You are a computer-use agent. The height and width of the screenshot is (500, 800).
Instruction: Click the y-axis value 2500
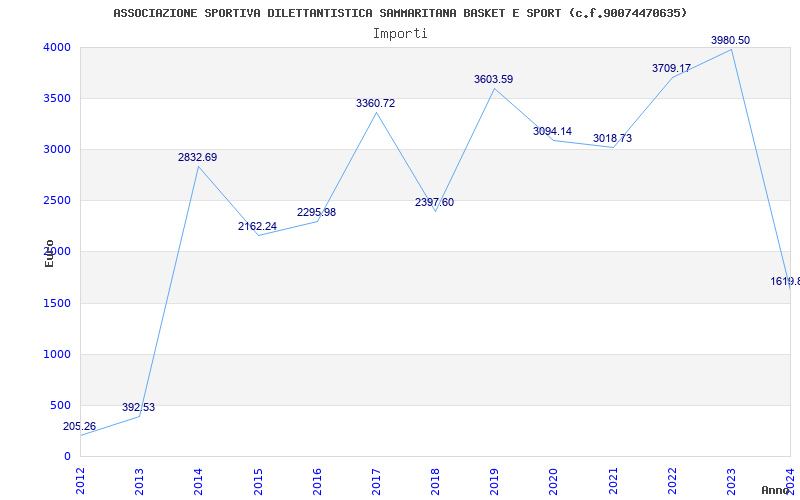(x=57, y=201)
